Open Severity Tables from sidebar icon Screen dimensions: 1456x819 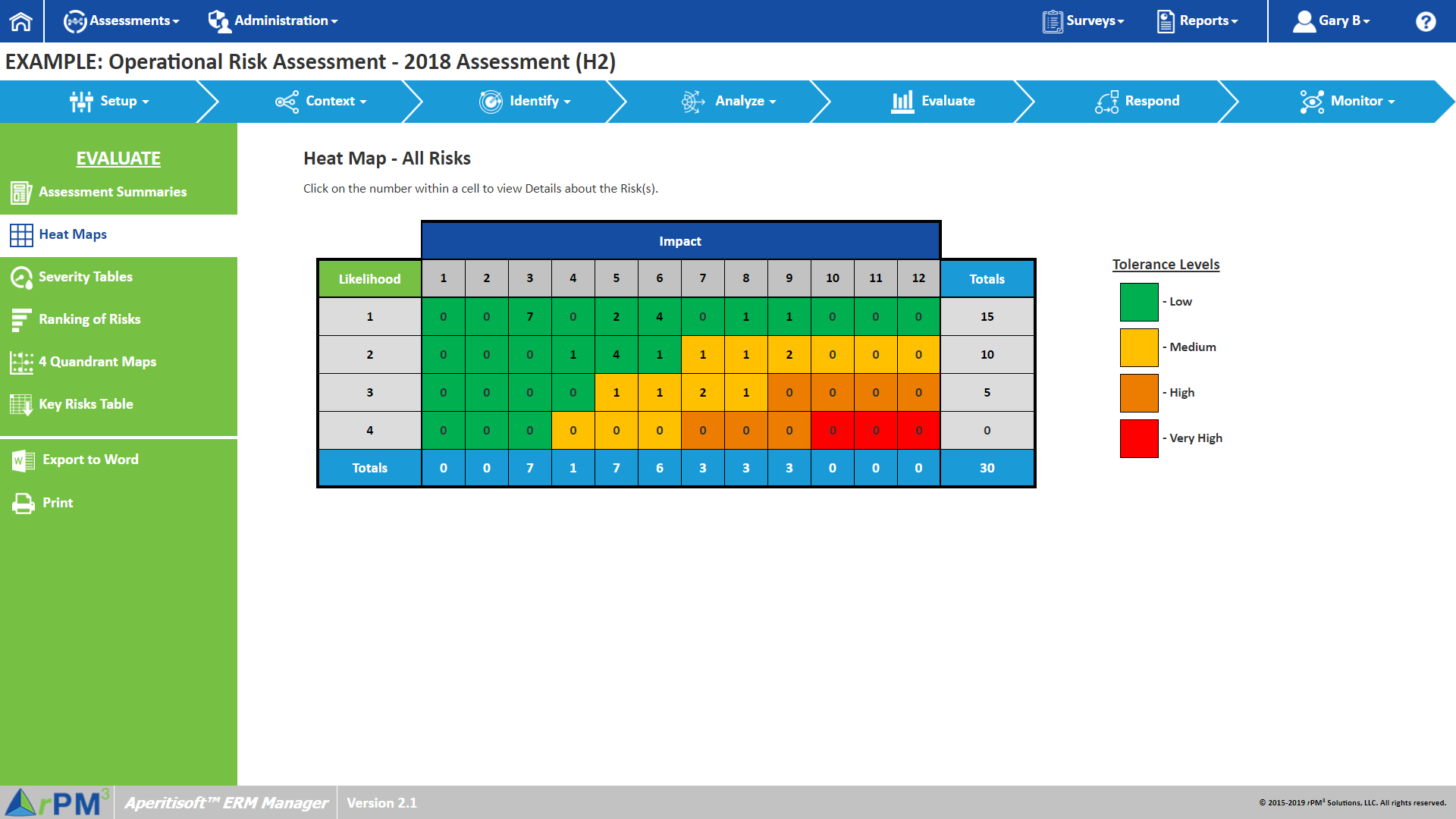coord(20,278)
